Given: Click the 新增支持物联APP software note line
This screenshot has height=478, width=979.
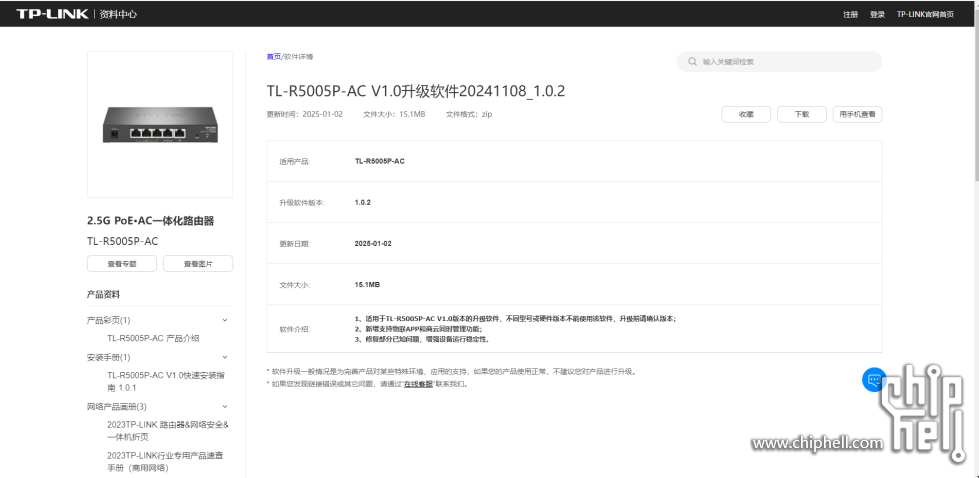Looking at the screenshot, I should [418, 329].
